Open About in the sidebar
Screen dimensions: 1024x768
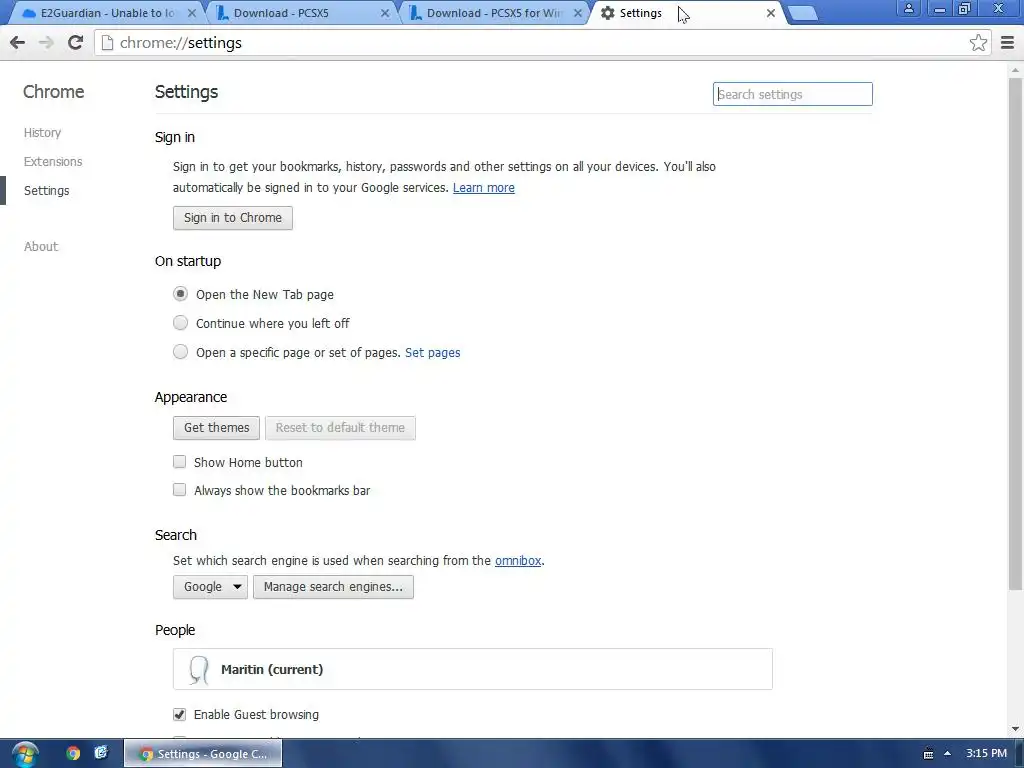(41, 246)
